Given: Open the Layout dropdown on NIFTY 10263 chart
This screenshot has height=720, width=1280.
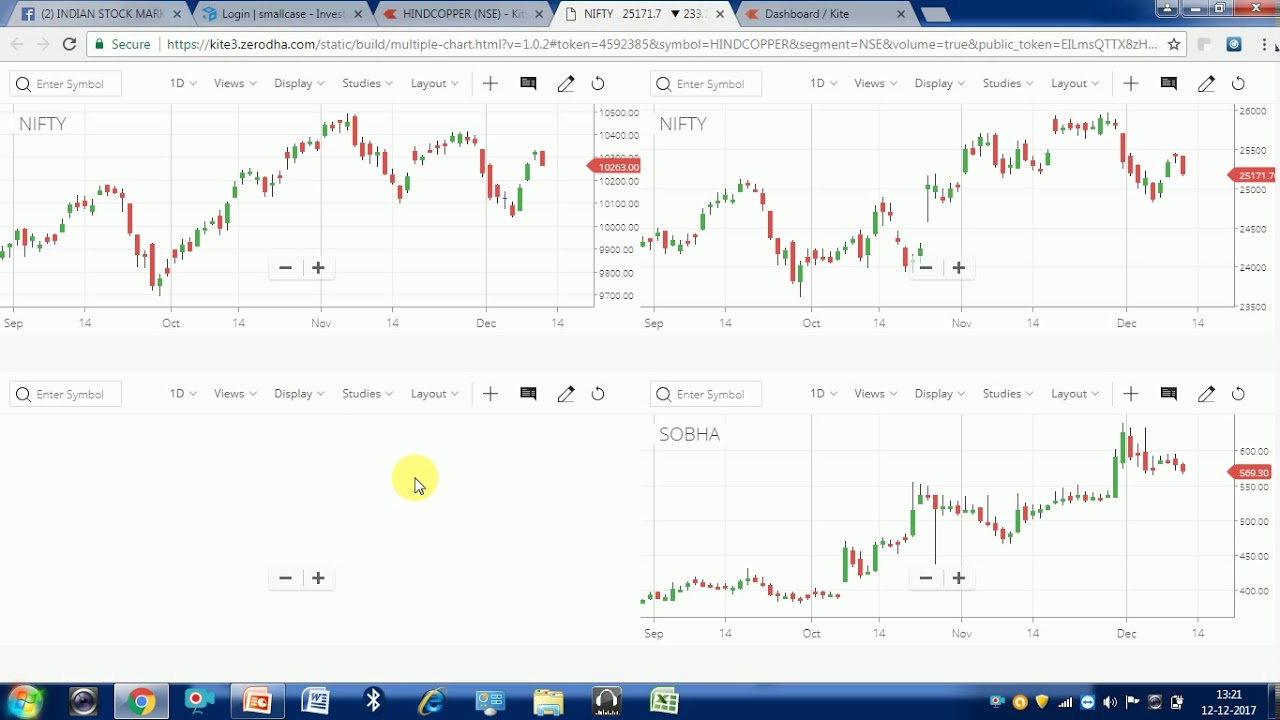Looking at the screenshot, I should click(x=434, y=84).
